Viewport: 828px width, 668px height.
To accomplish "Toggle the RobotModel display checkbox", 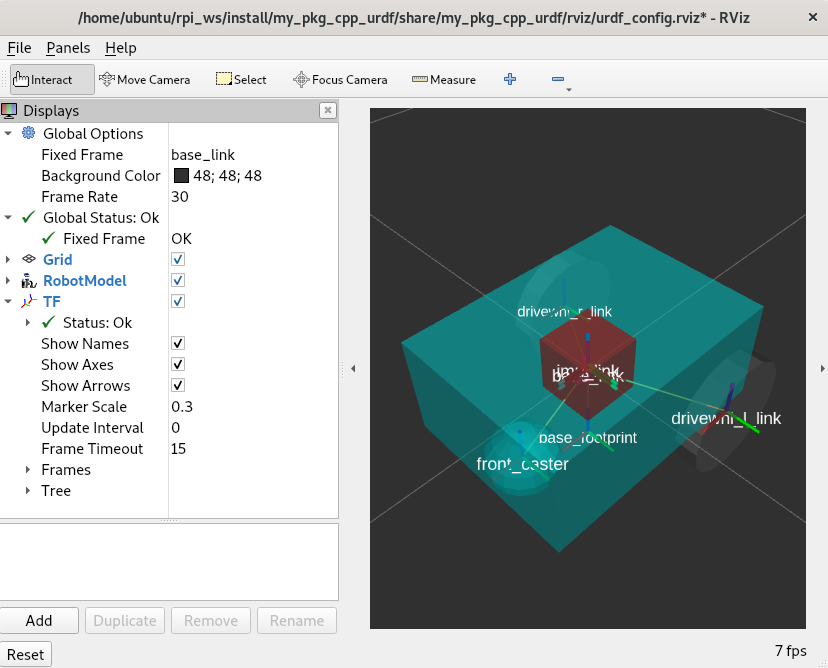I will click(178, 280).
